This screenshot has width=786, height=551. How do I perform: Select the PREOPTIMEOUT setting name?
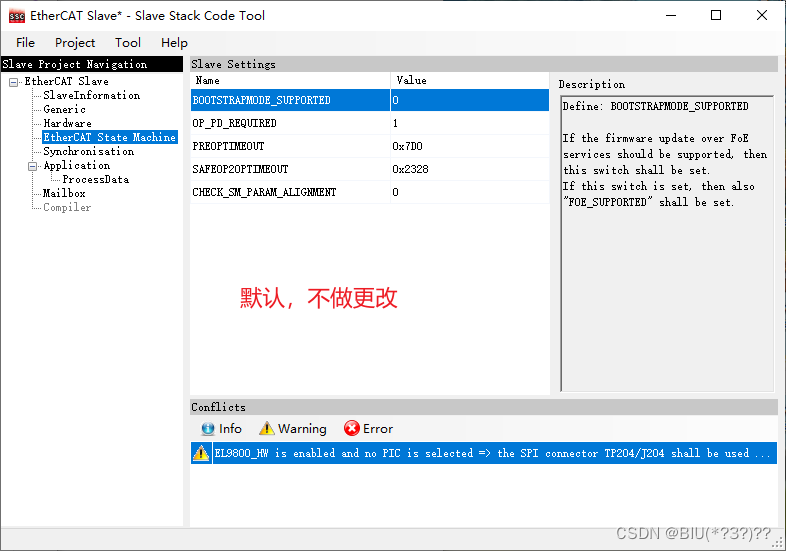[x=228, y=146]
